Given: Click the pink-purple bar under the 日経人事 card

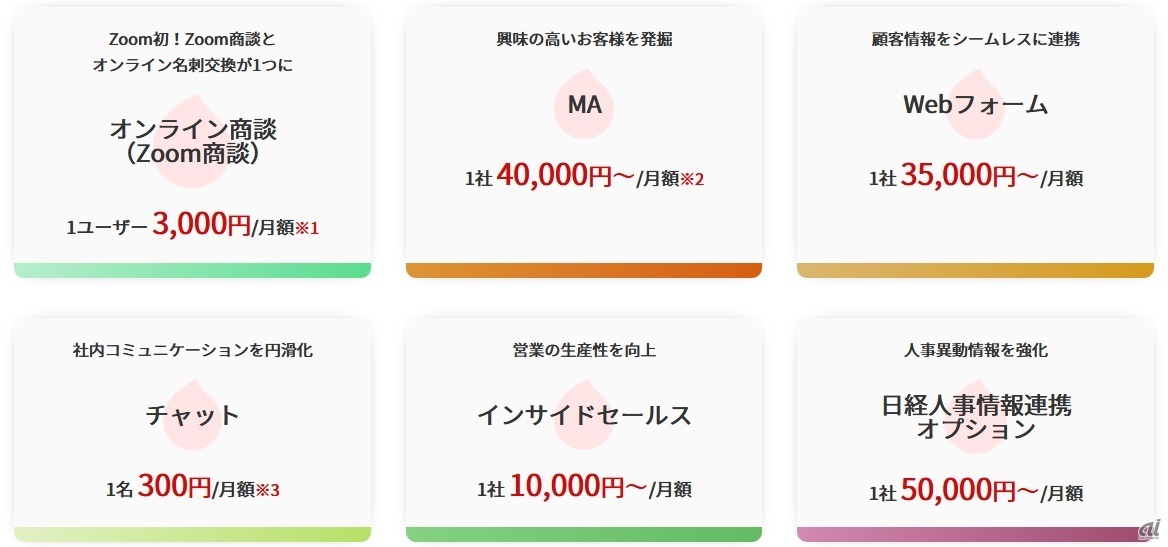Looking at the screenshot, I should tap(975, 534).
